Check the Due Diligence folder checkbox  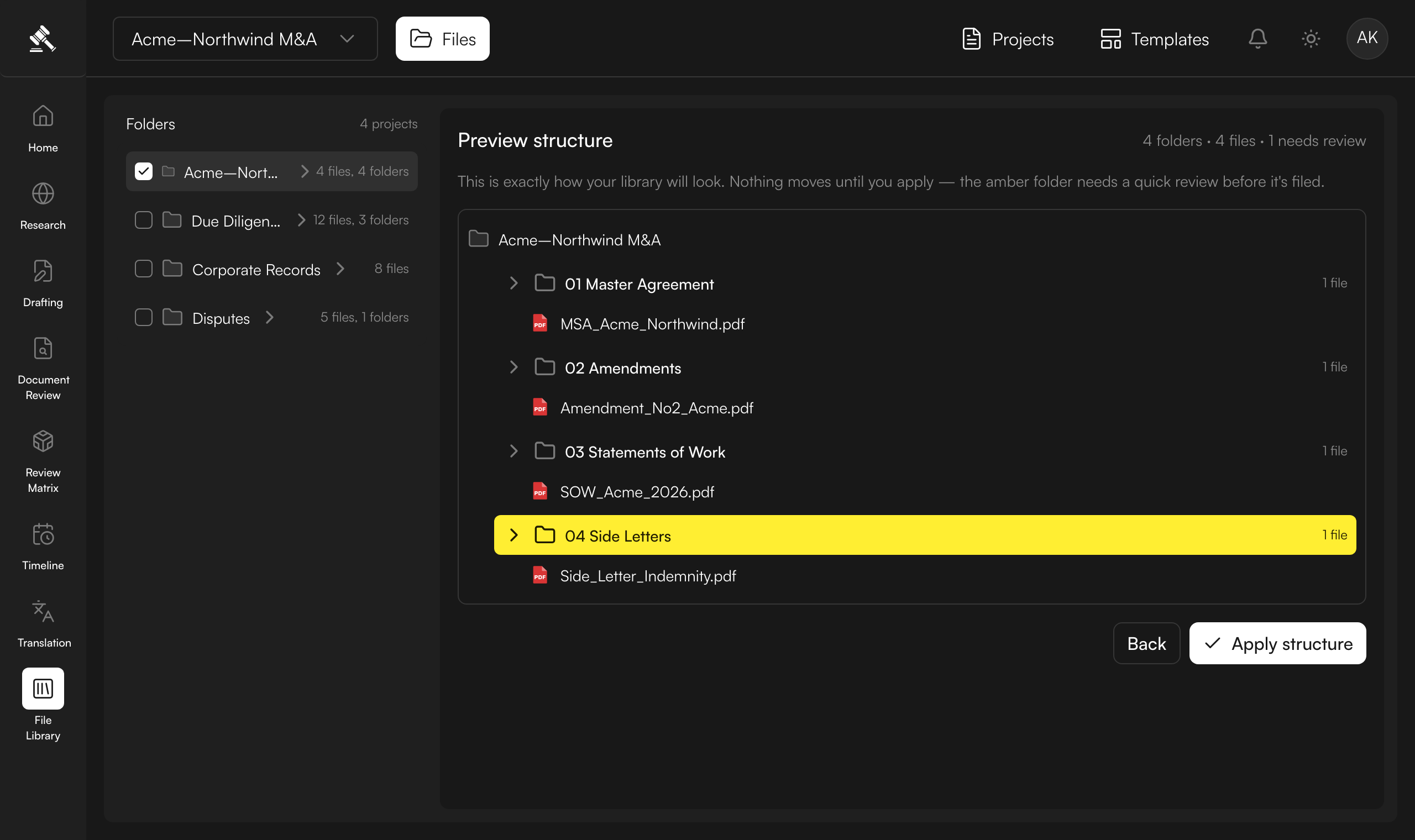(144, 219)
